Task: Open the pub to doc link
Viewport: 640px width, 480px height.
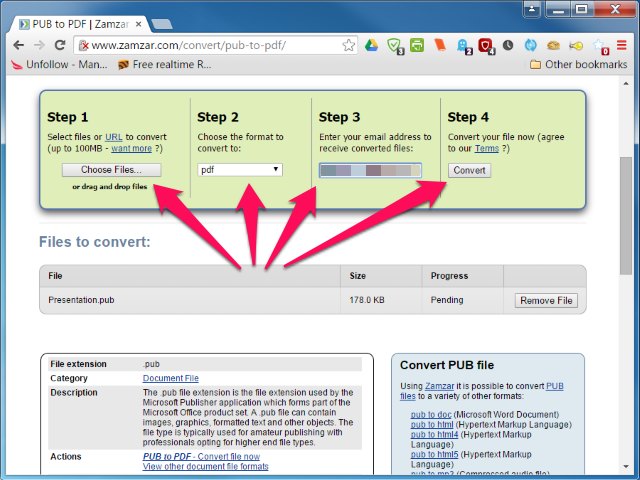Action: (x=431, y=415)
